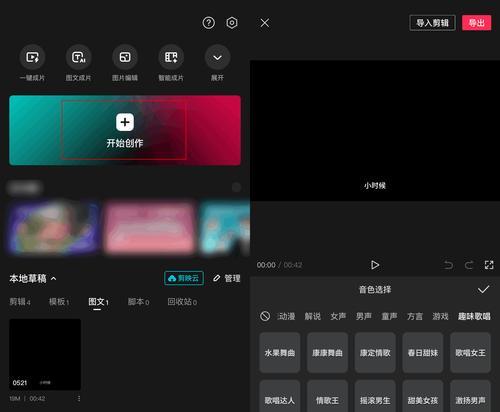Viewport: 500px width, 412px height.
Task: Choose the 康康舞曲 voice
Action: pos(327,352)
